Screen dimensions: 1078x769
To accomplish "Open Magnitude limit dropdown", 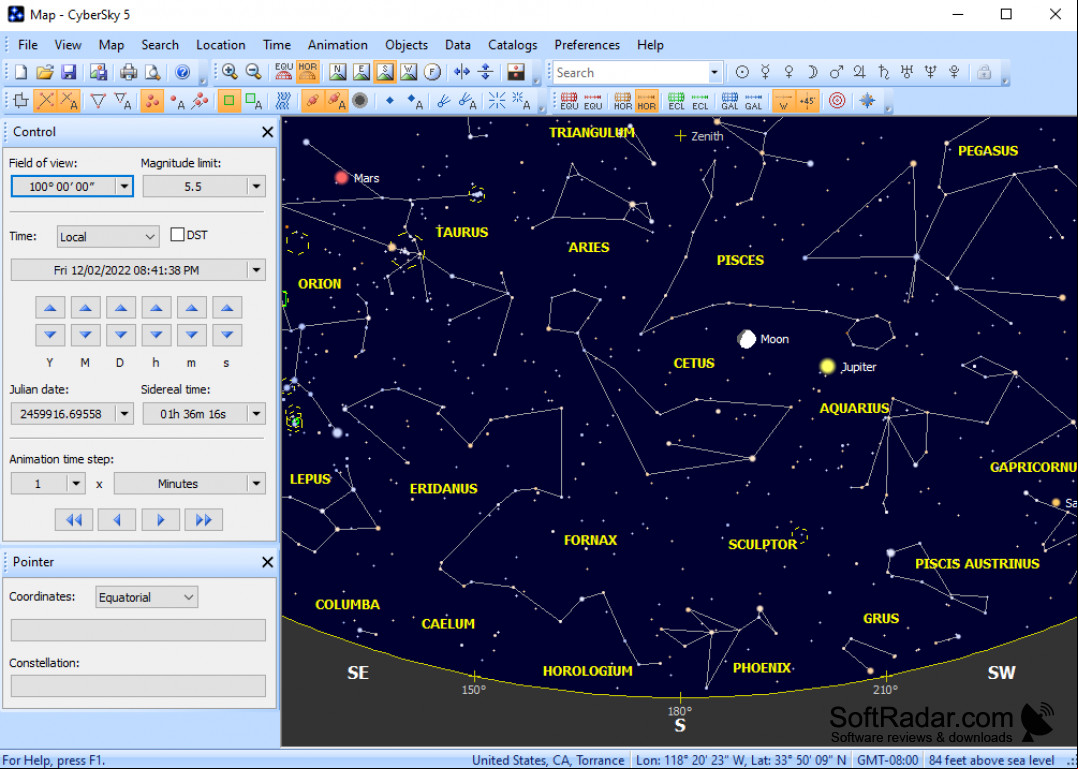I will 256,186.
